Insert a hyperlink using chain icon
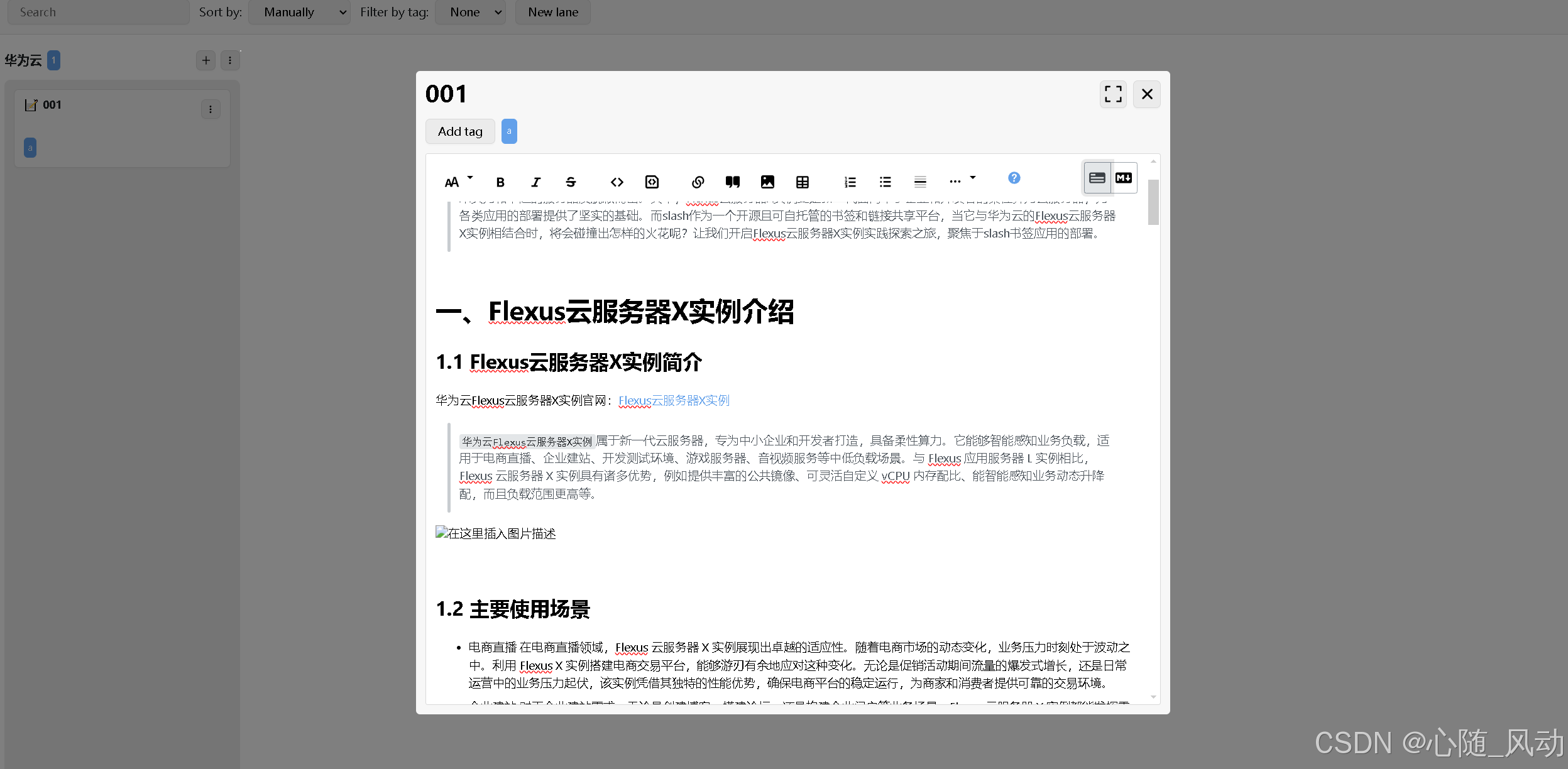The image size is (1568, 769). click(x=698, y=182)
